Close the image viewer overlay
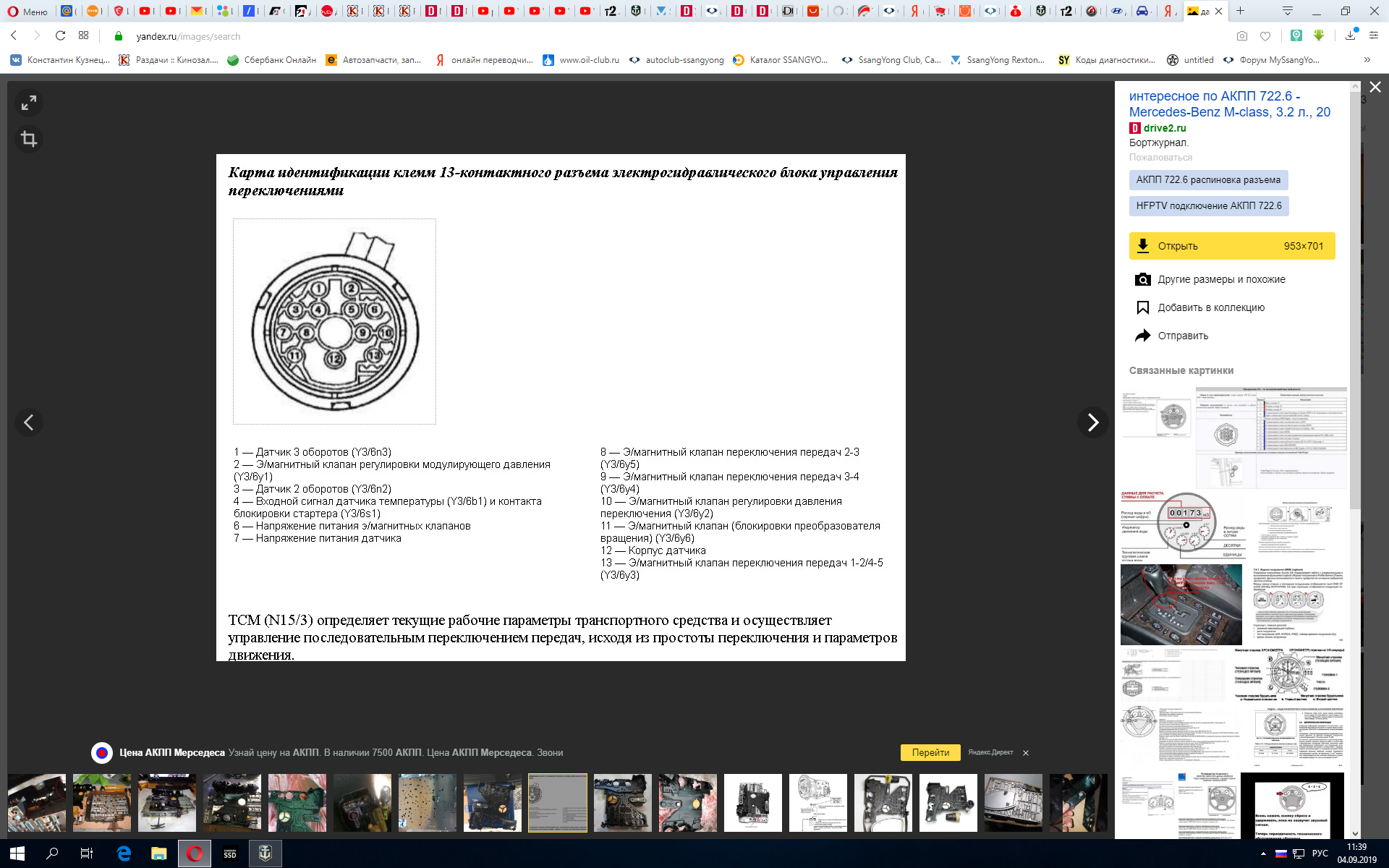 [x=1375, y=87]
